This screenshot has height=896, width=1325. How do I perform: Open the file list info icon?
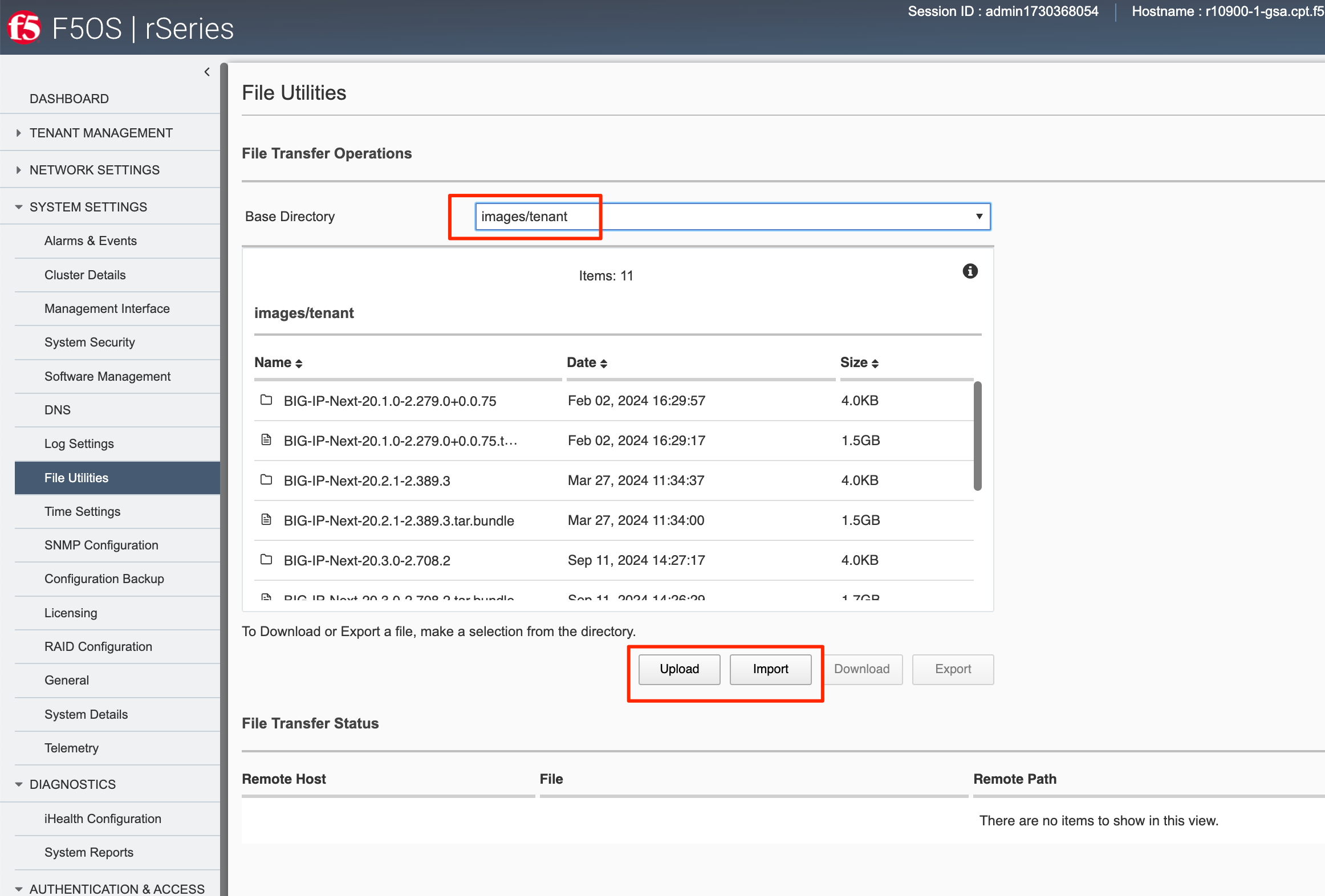[x=970, y=271]
